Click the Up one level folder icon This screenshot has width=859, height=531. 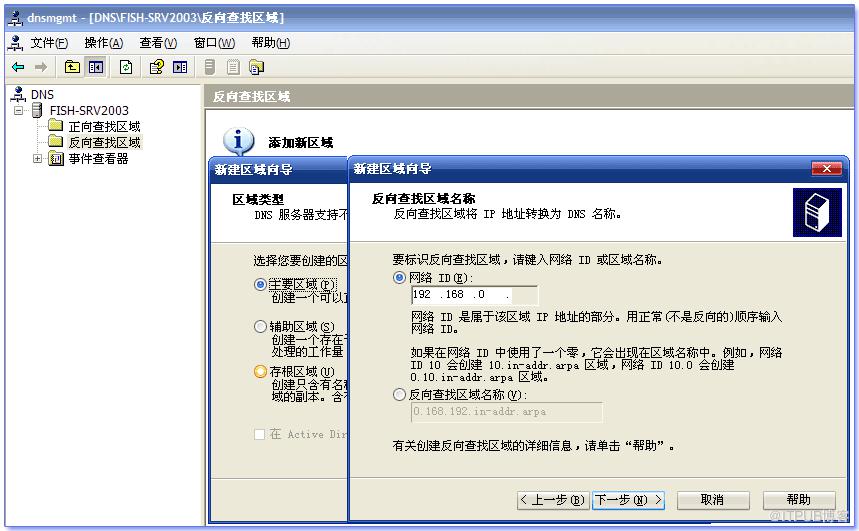point(72,67)
